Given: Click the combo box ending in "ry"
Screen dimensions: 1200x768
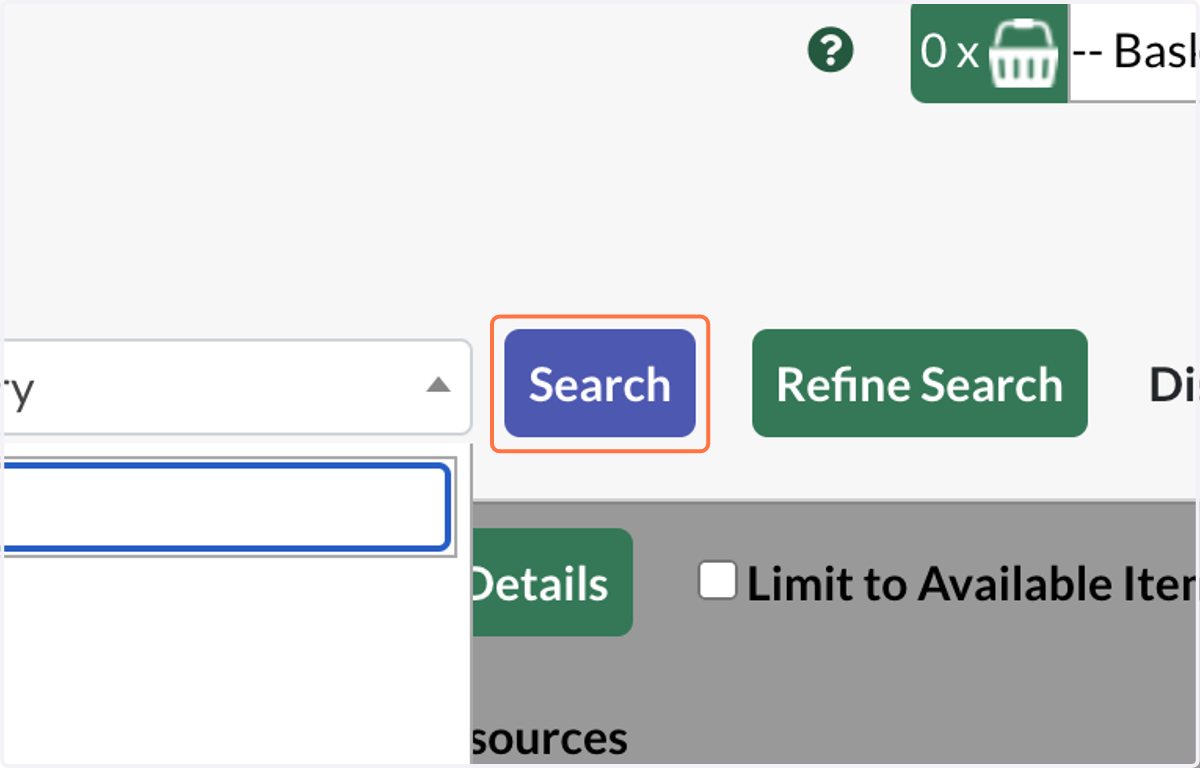Looking at the screenshot, I should coord(235,387).
